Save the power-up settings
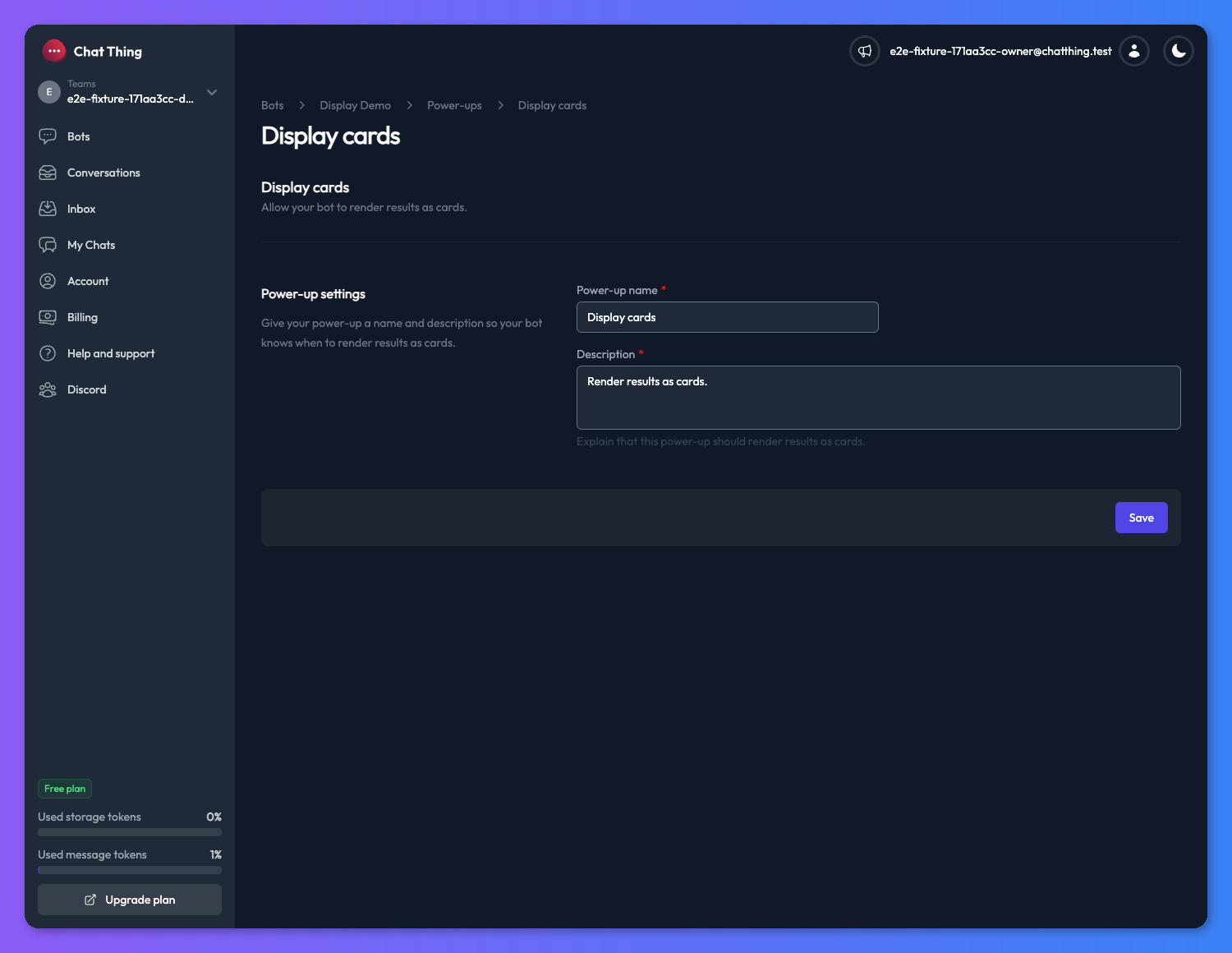Viewport: 1232px width, 953px height. click(1141, 518)
